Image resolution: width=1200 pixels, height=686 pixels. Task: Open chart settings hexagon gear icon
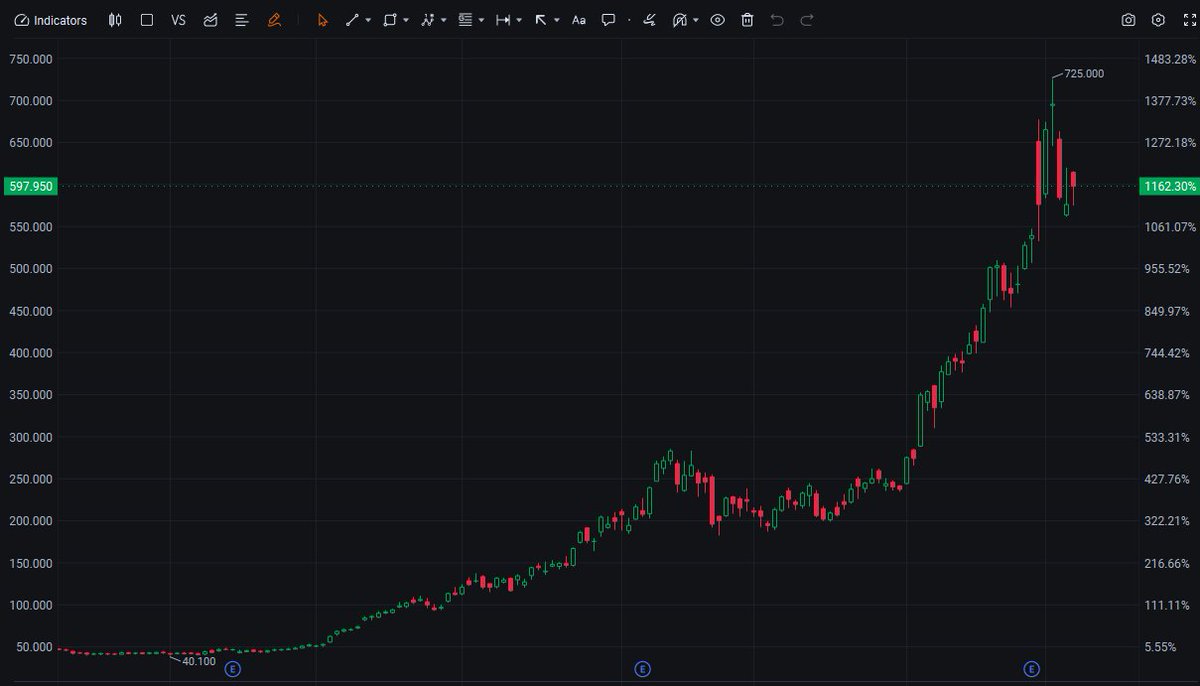point(1158,20)
